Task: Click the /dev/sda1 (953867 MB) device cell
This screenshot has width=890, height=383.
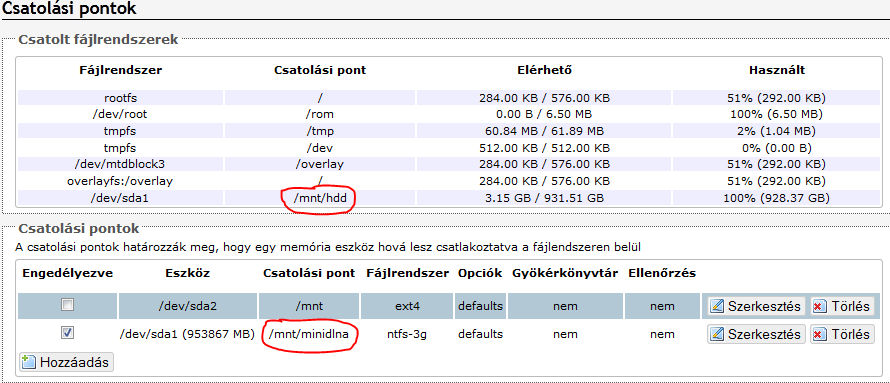Action: [188, 334]
